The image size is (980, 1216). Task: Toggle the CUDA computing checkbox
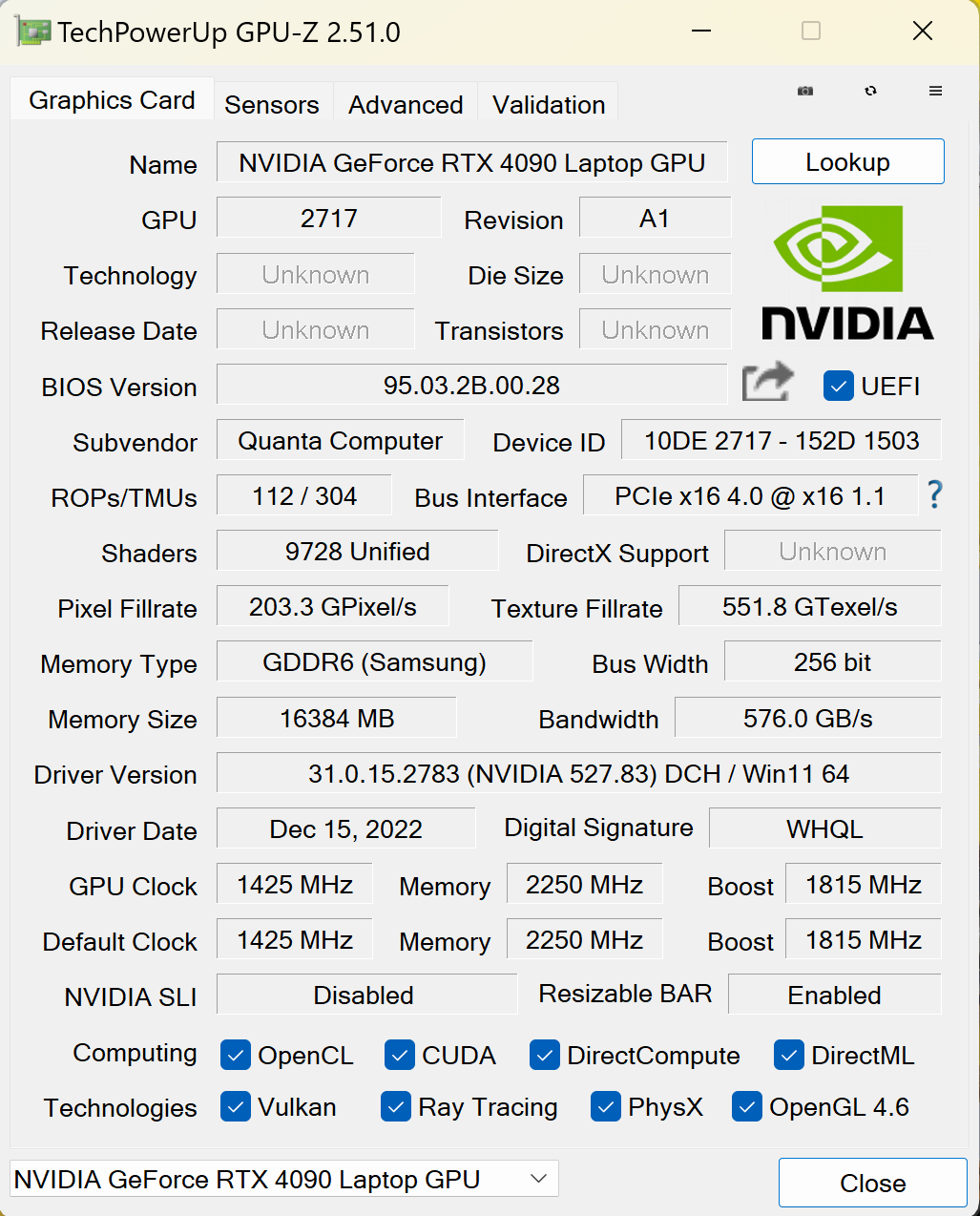400,1055
